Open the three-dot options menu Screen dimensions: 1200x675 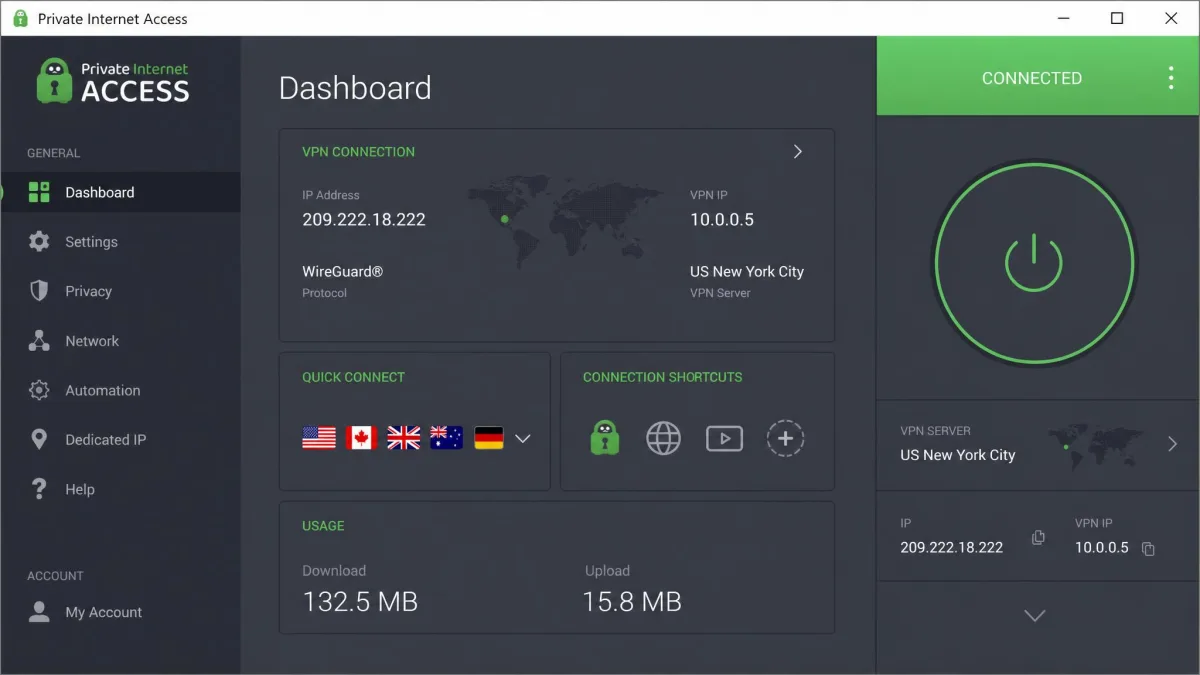(1171, 78)
